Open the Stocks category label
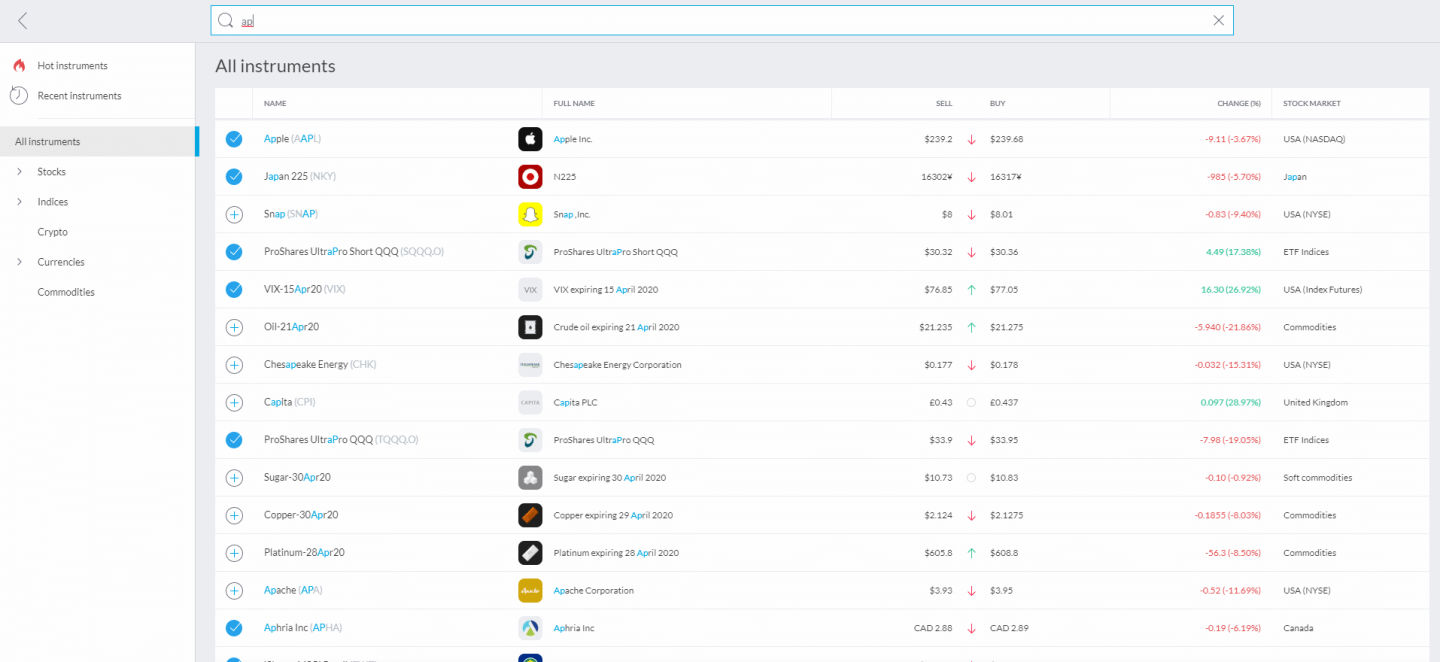Screen dimensions: 1440x662 pos(51,172)
